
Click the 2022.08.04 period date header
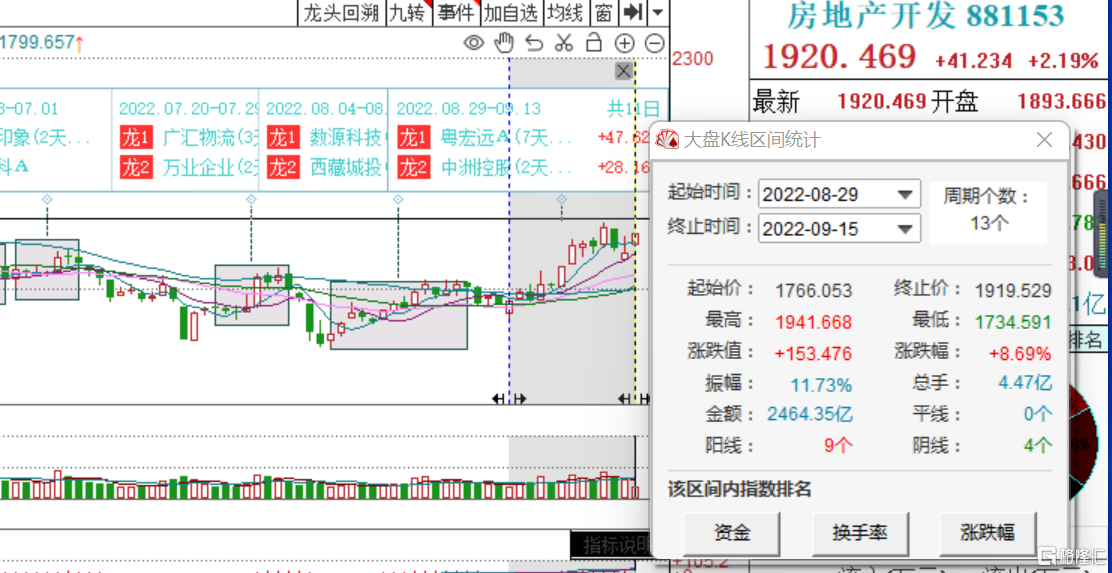326,109
